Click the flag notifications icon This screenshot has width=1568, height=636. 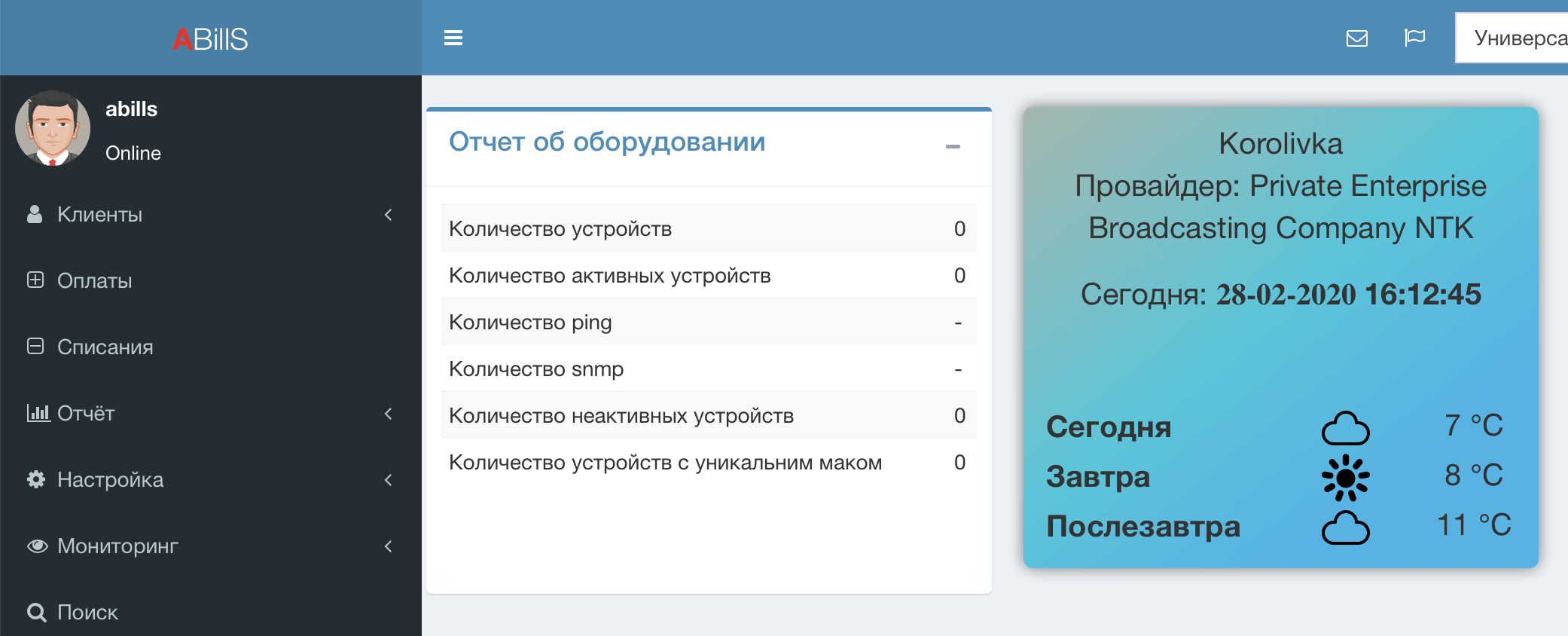1414,38
